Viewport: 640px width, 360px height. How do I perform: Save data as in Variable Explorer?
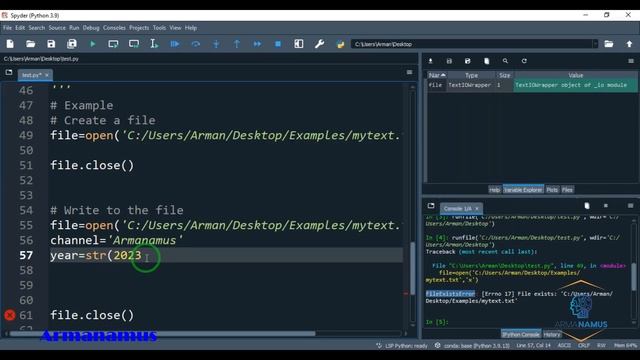tap(468, 61)
